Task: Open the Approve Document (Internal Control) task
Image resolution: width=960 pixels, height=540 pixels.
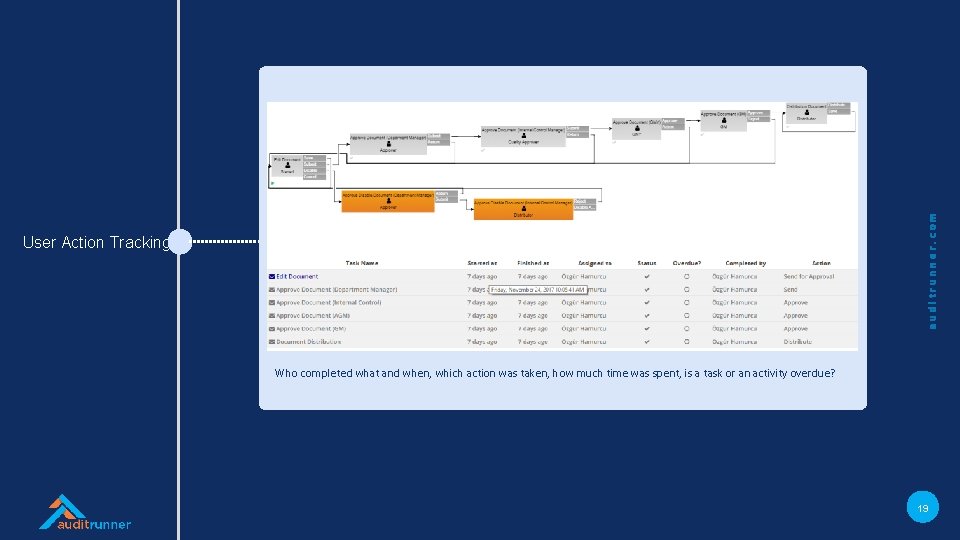Action: click(x=328, y=302)
